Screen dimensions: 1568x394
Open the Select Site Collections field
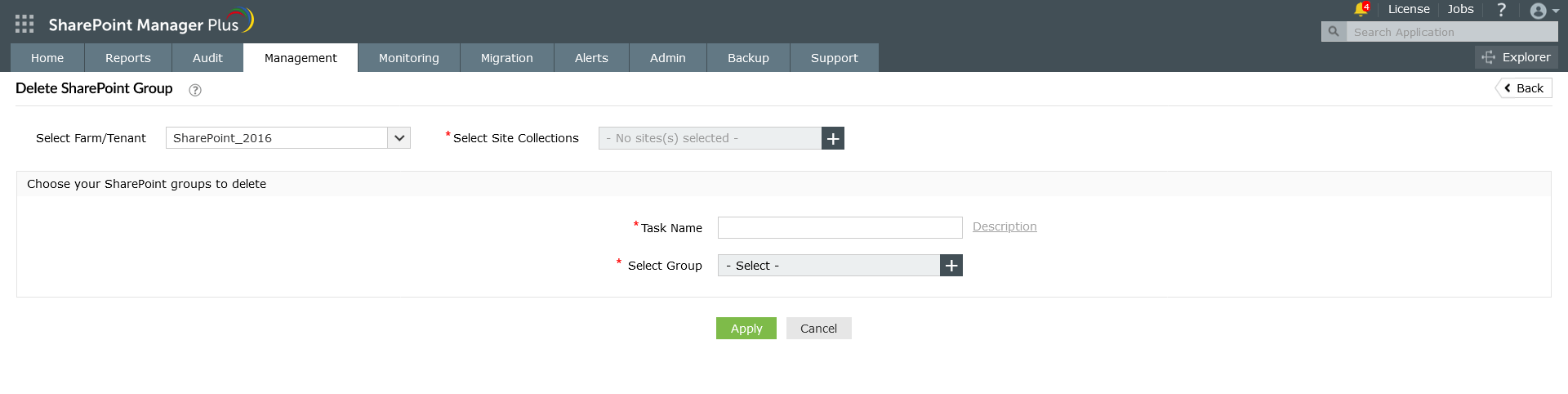coord(709,138)
